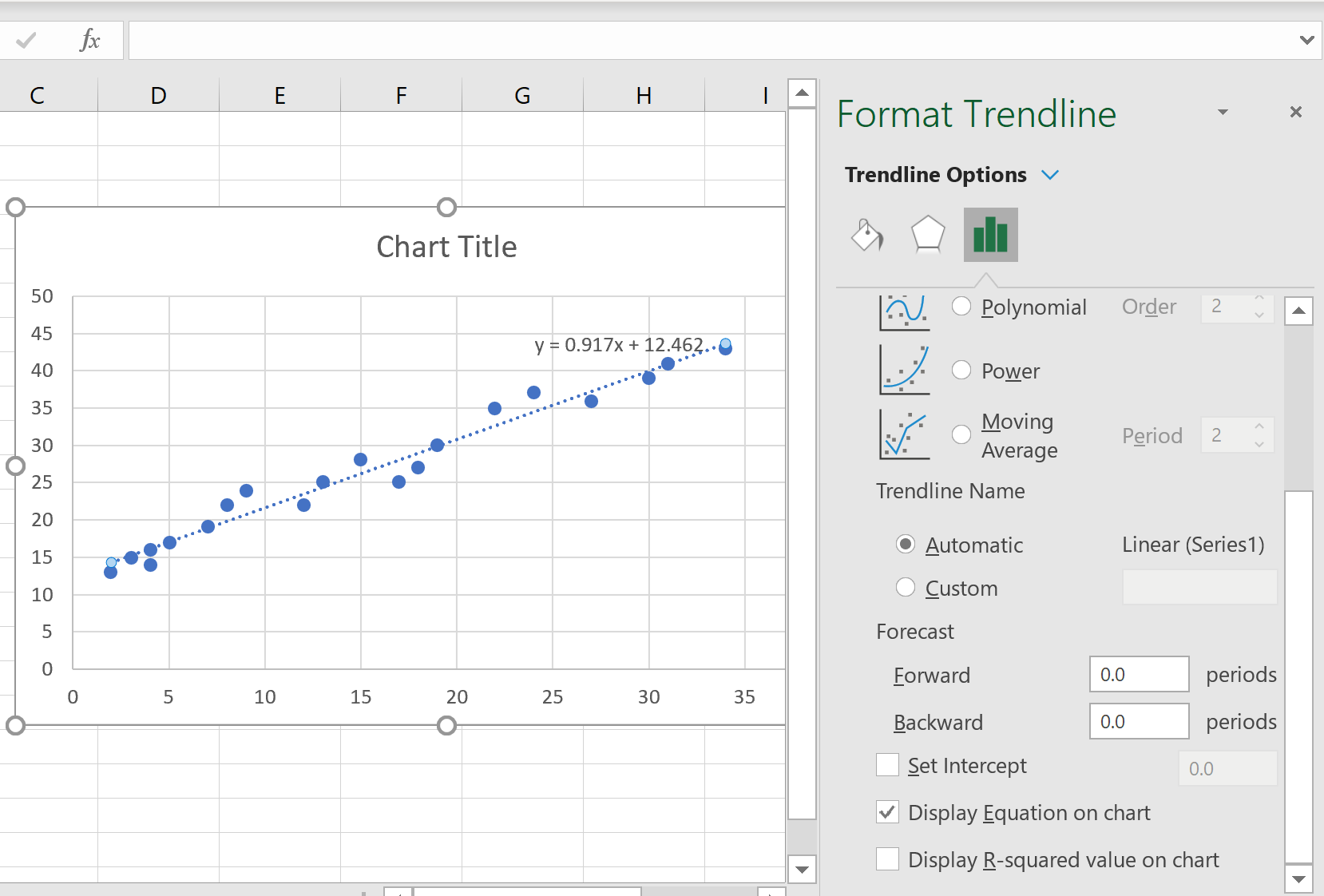1324x896 pixels.
Task: Collapse the Trendline Options section chevron
Action: click(1051, 175)
